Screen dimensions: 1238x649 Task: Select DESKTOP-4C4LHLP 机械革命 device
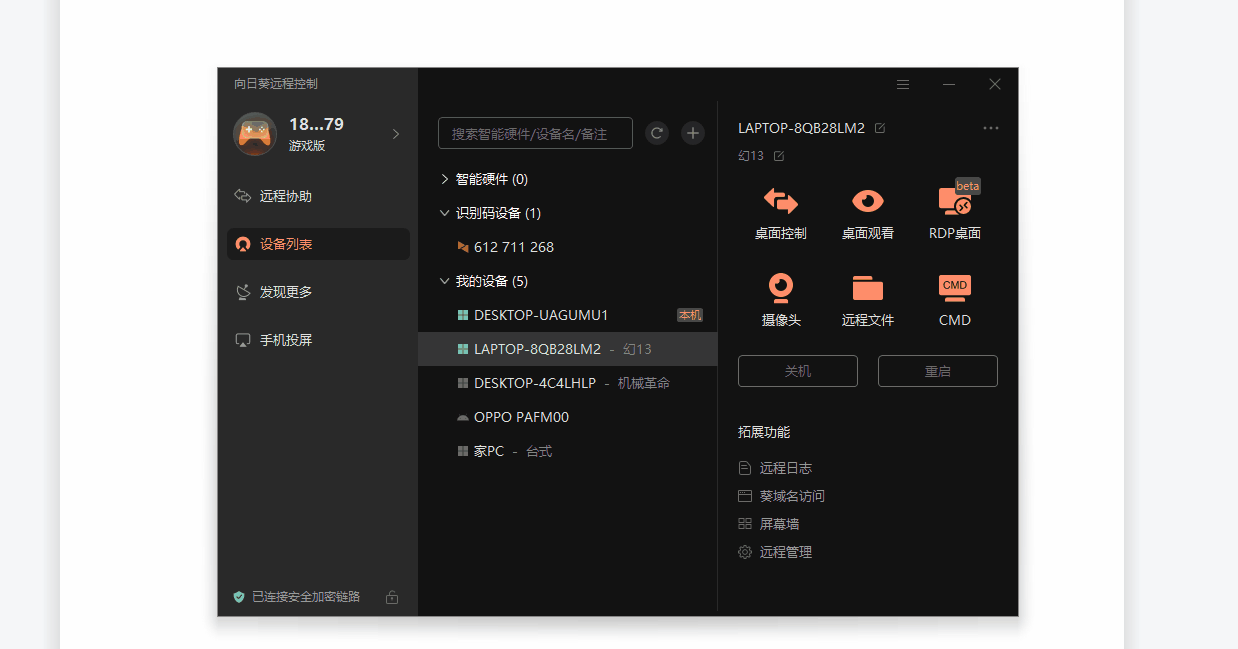[x=567, y=383]
